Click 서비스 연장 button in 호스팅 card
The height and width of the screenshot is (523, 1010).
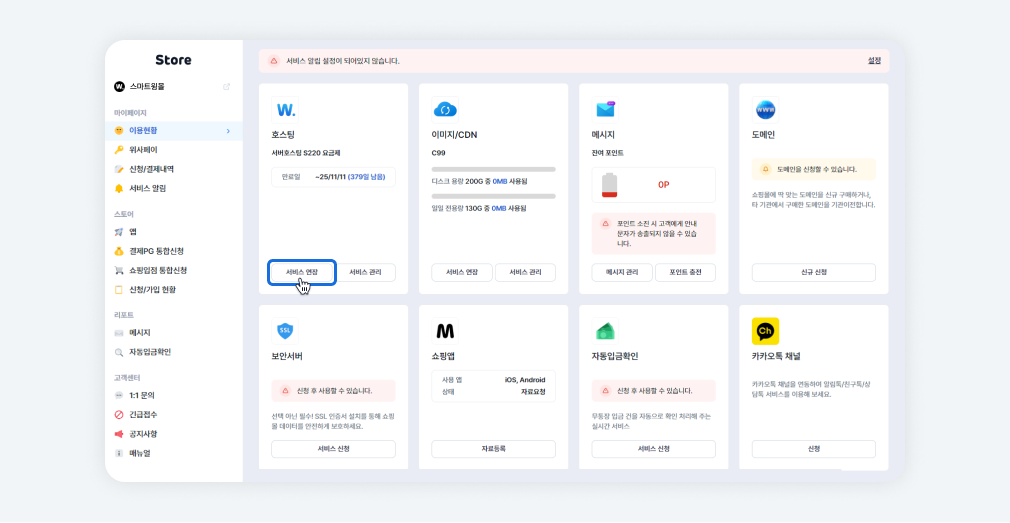tap(301, 272)
